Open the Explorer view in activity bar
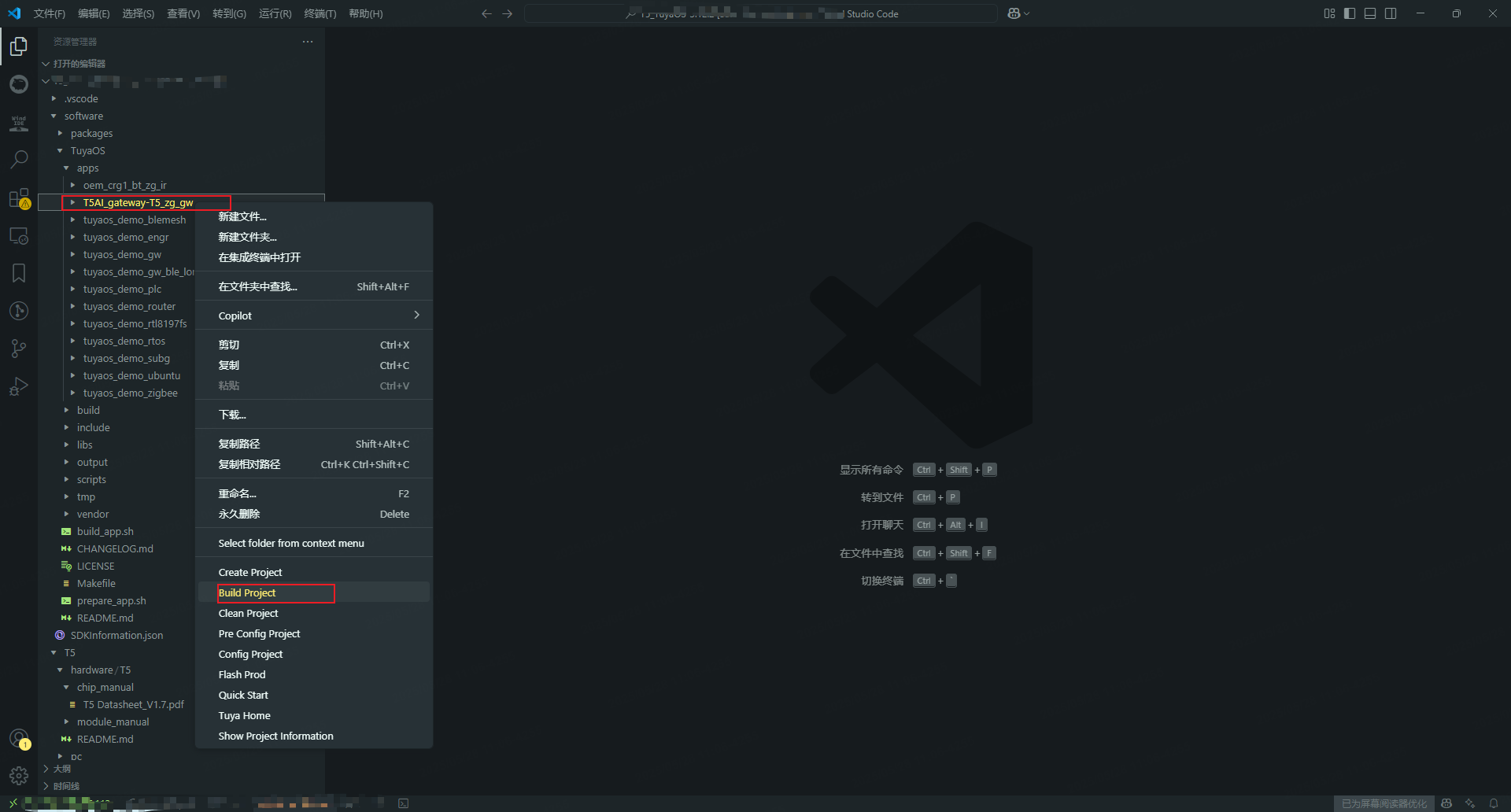 pos(19,47)
